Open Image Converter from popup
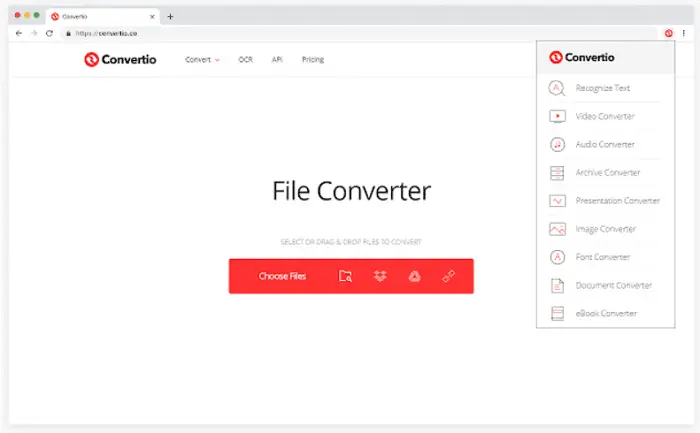The image size is (700, 433). 605,229
